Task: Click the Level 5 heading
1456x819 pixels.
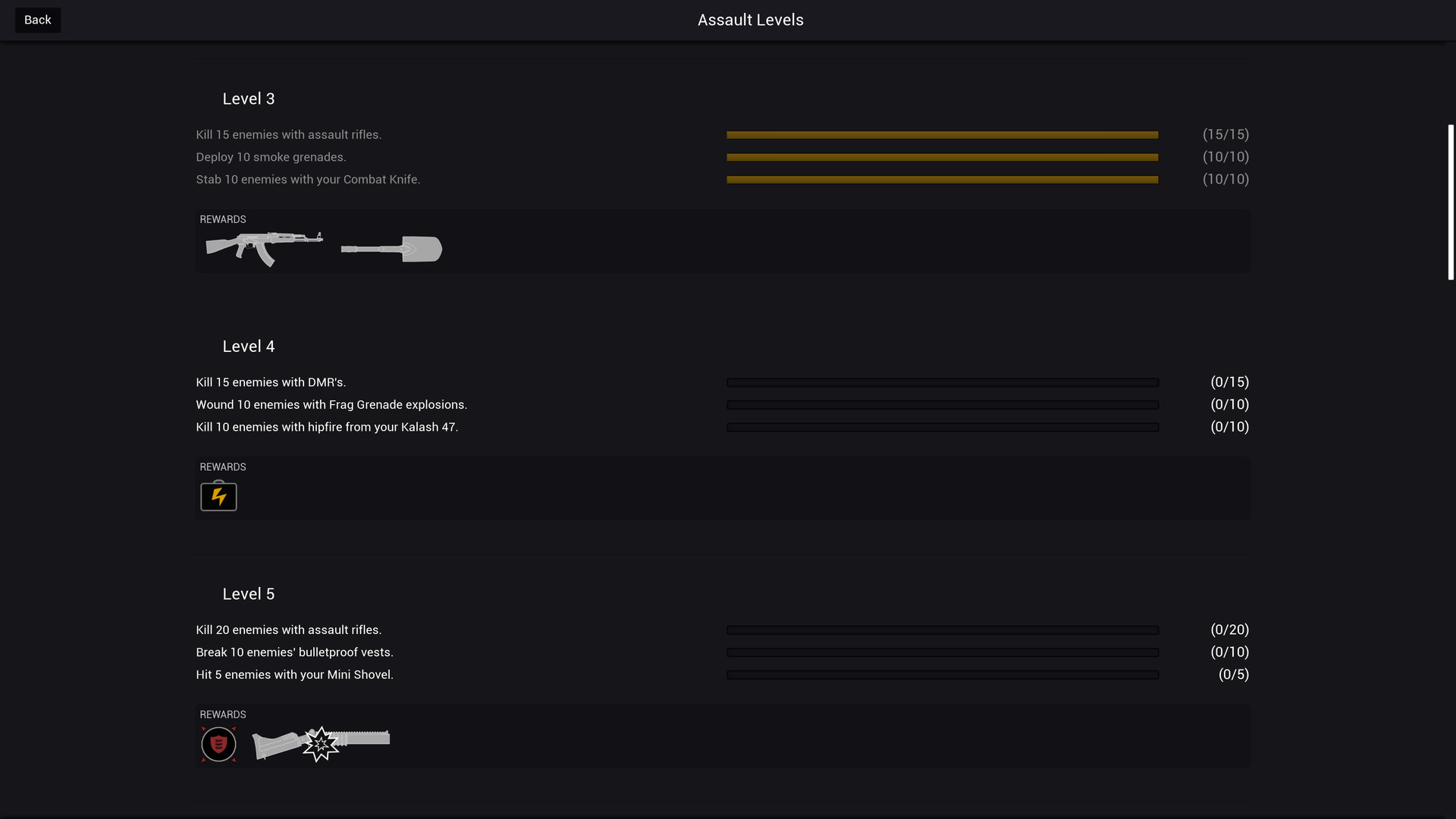Action: pos(248,594)
